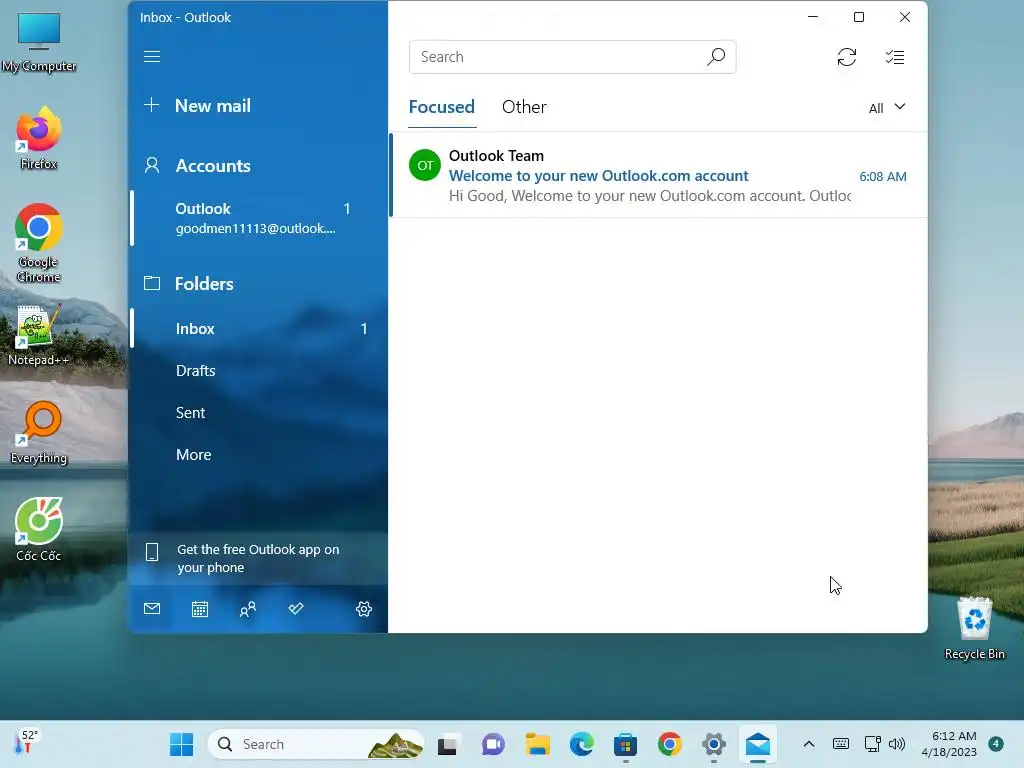Screen dimensions: 1024x768
Task: Expand More folders list
Action: pyautogui.click(x=193, y=455)
